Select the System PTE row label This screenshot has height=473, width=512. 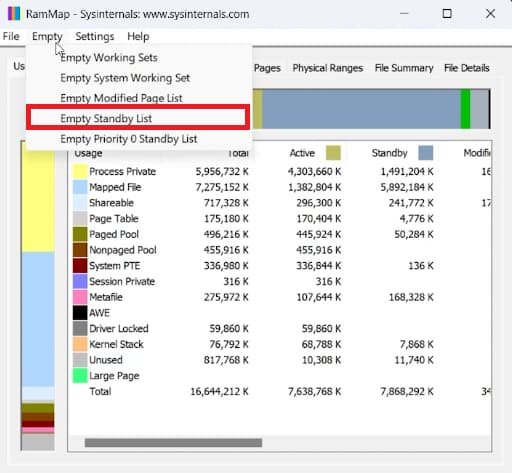pyautogui.click(x=115, y=265)
